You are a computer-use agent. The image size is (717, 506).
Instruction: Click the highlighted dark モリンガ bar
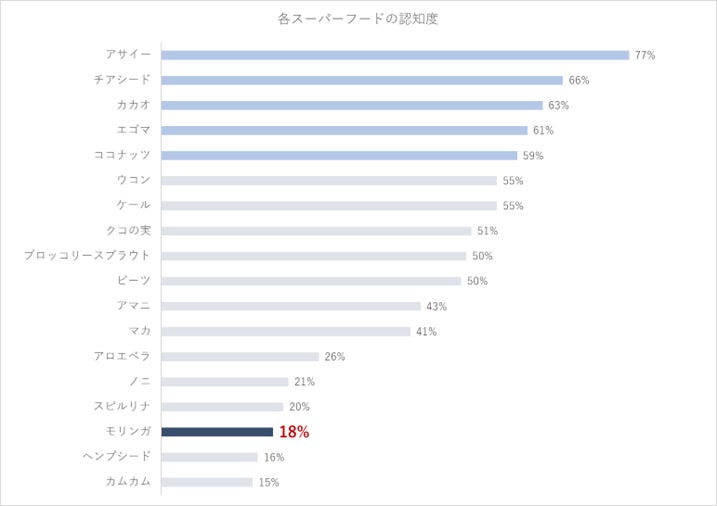click(x=216, y=432)
